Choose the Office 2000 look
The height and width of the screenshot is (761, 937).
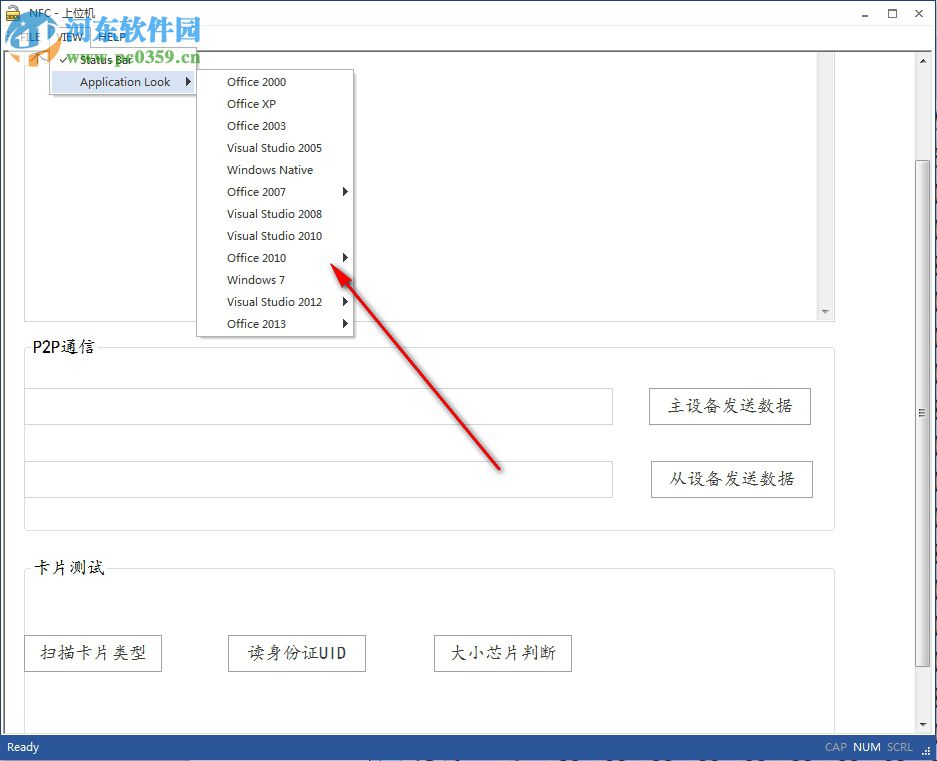[275, 82]
